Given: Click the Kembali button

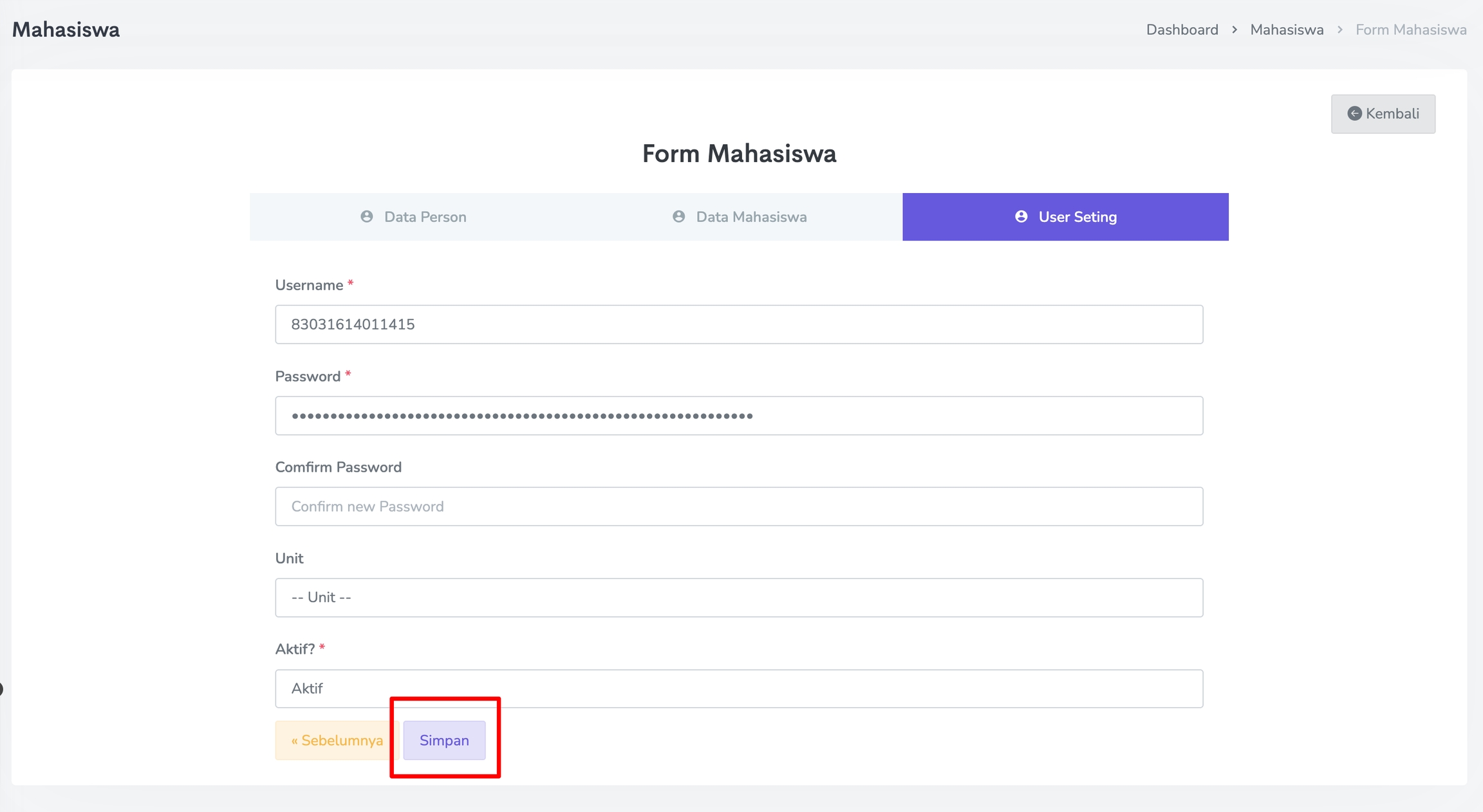Looking at the screenshot, I should (1383, 114).
